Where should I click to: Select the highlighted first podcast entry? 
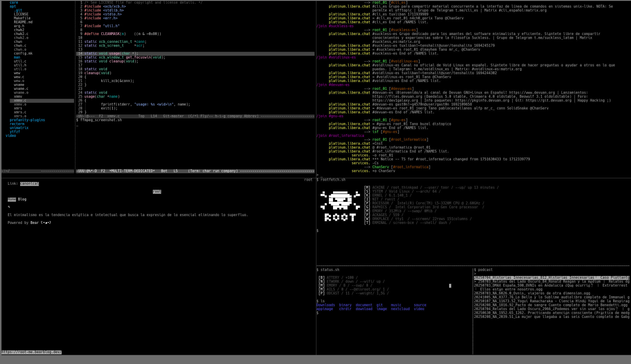(x=551, y=278)
